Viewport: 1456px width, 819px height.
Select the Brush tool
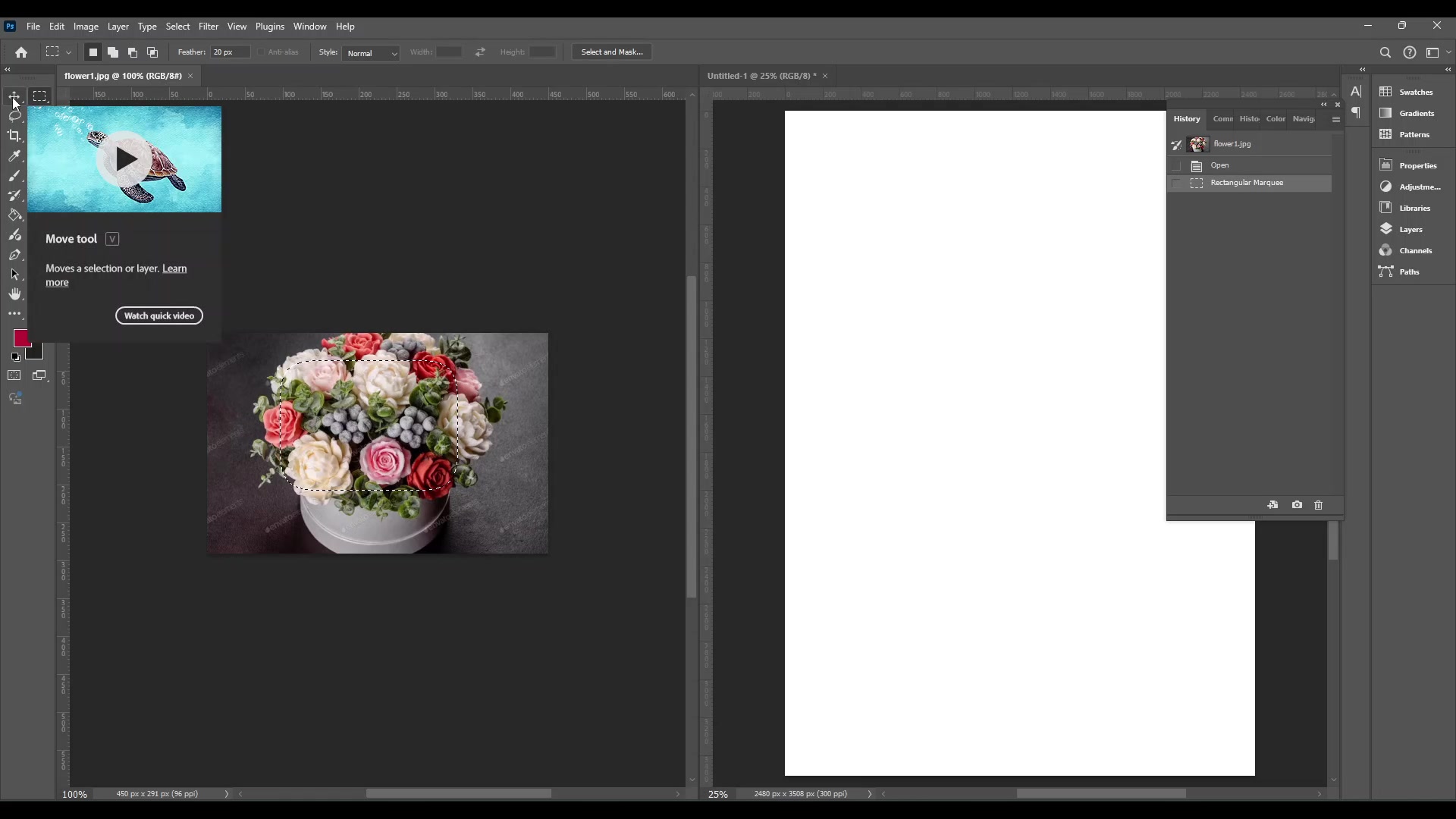pos(14,176)
